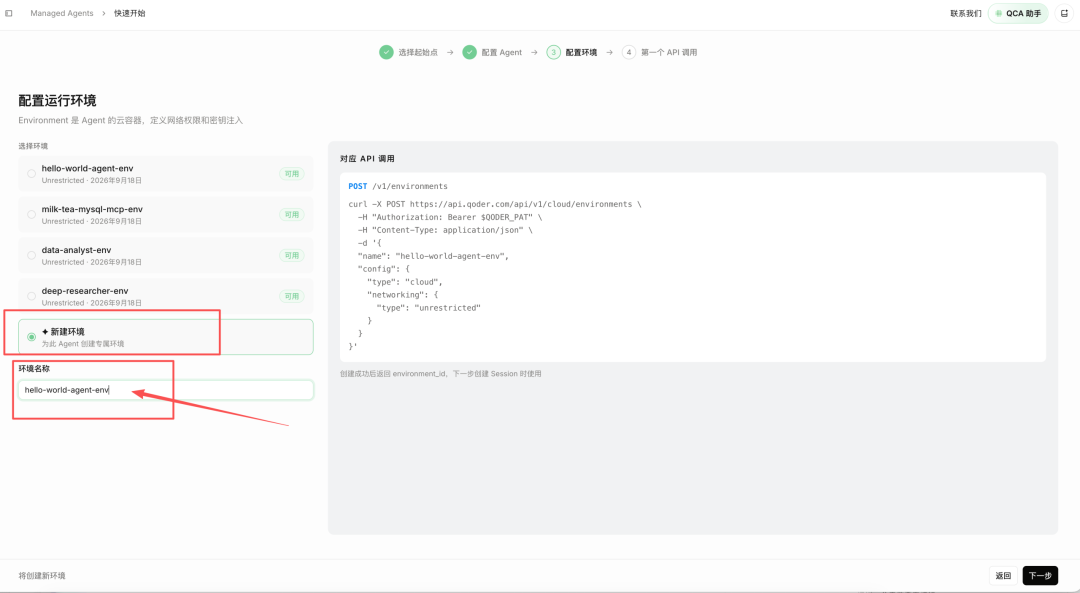Click the 快速开始 breadcrumb
The width and height of the screenshot is (1080, 593).
coord(129,13)
